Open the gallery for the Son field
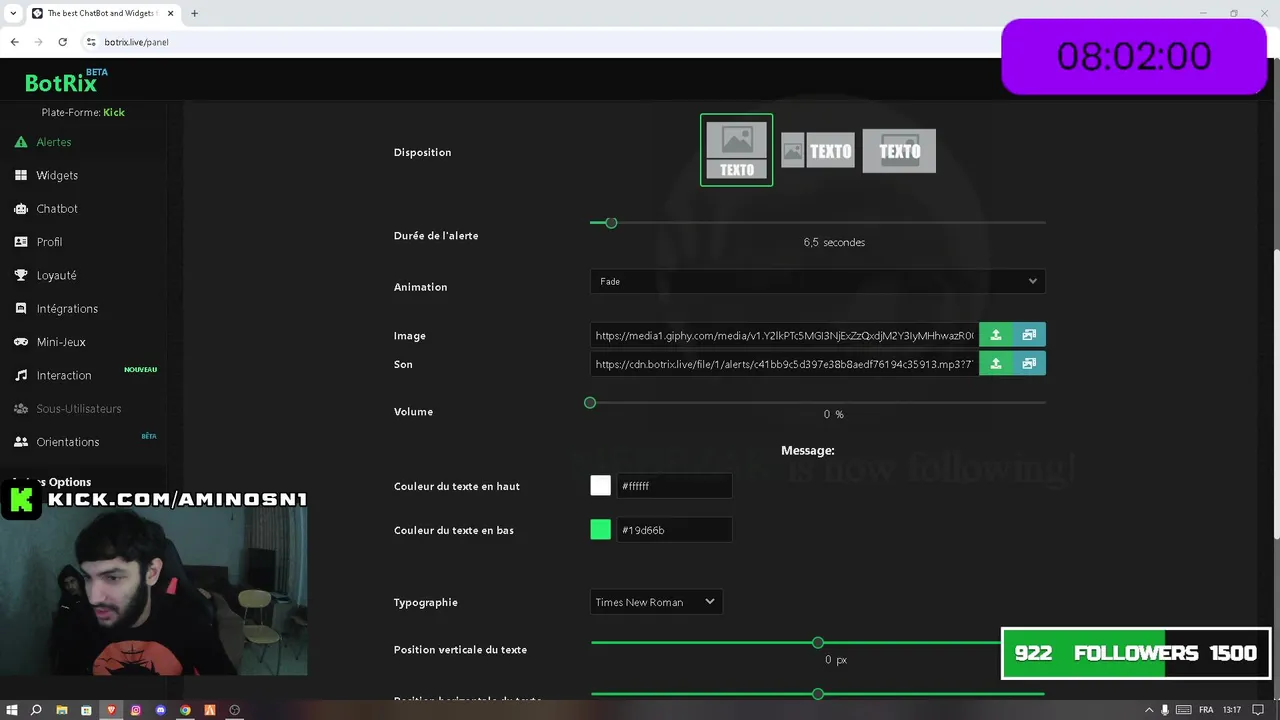Screen dimensions: 1280x720 (x=1029, y=364)
